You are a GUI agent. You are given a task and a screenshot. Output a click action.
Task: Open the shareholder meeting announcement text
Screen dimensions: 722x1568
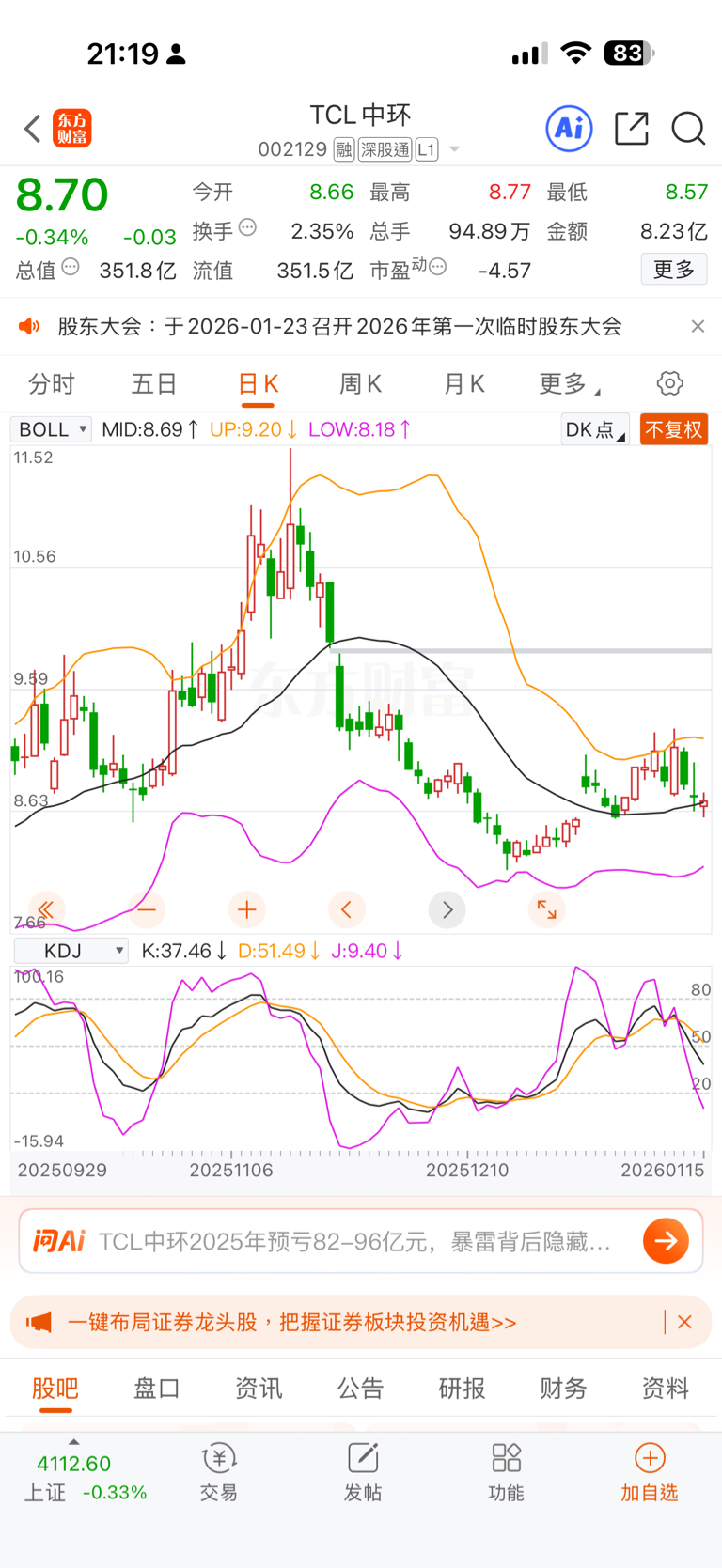click(x=340, y=326)
